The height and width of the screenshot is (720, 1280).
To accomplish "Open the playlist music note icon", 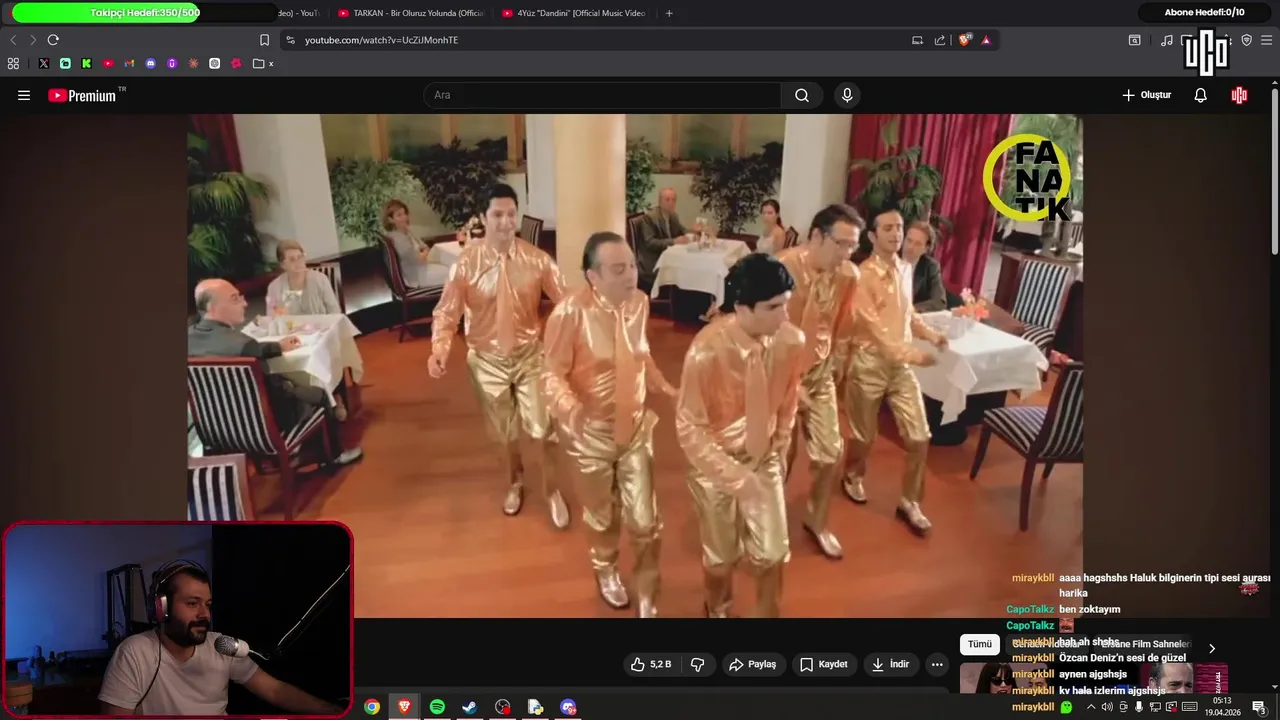I will [1166, 40].
